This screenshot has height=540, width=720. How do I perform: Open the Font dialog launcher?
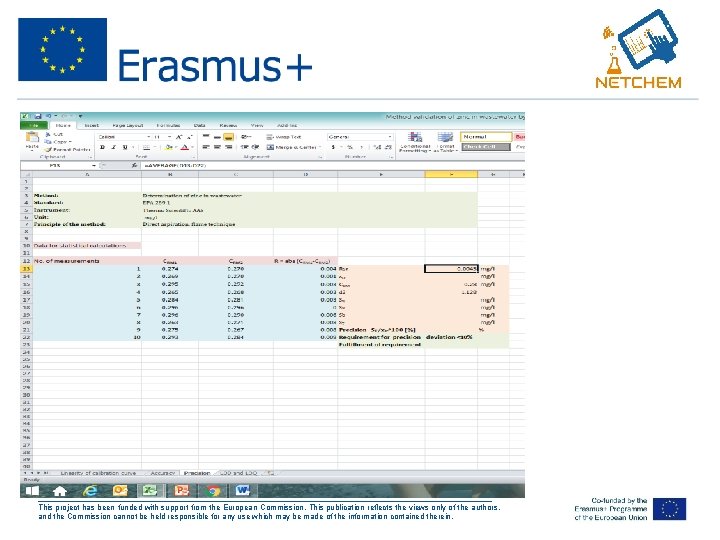coord(195,157)
